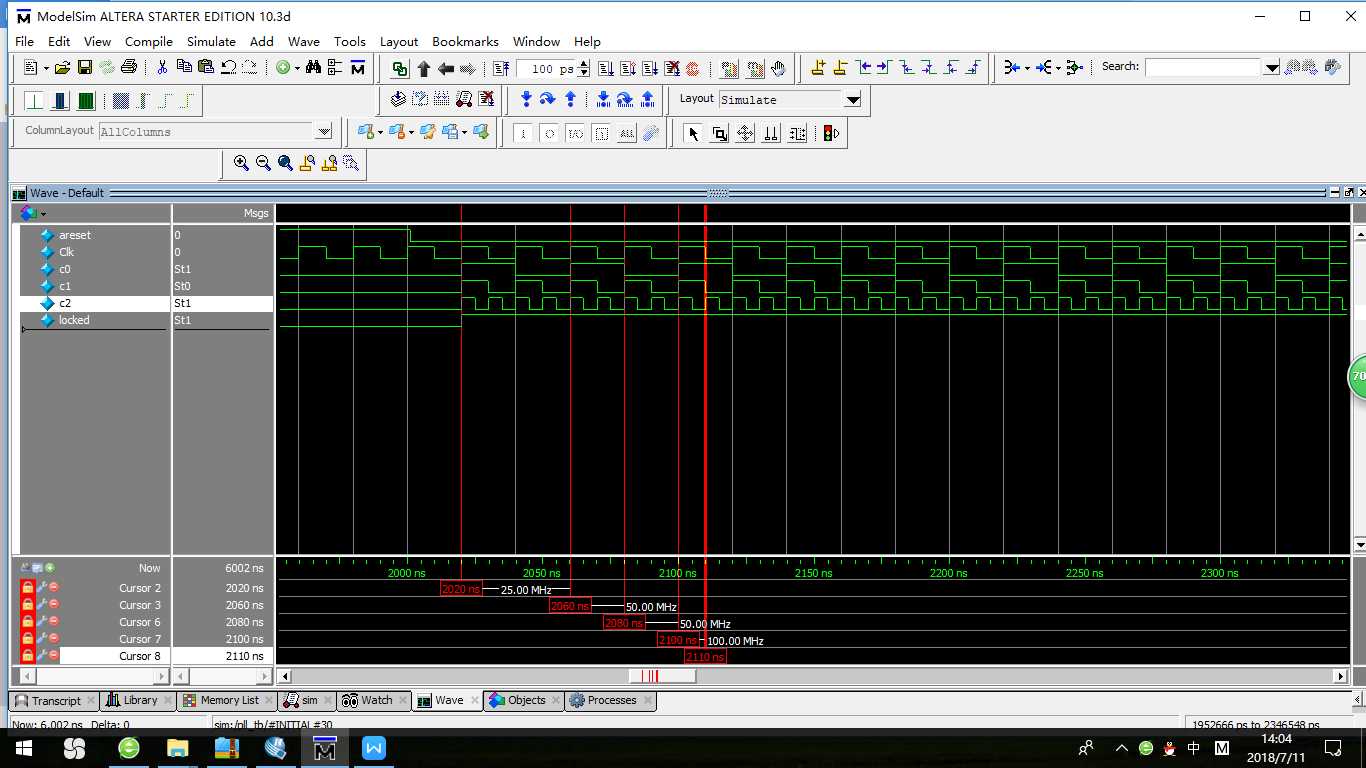Click the Open file folder icon
Viewport: 1366px width, 768px height.
[62, 68]
